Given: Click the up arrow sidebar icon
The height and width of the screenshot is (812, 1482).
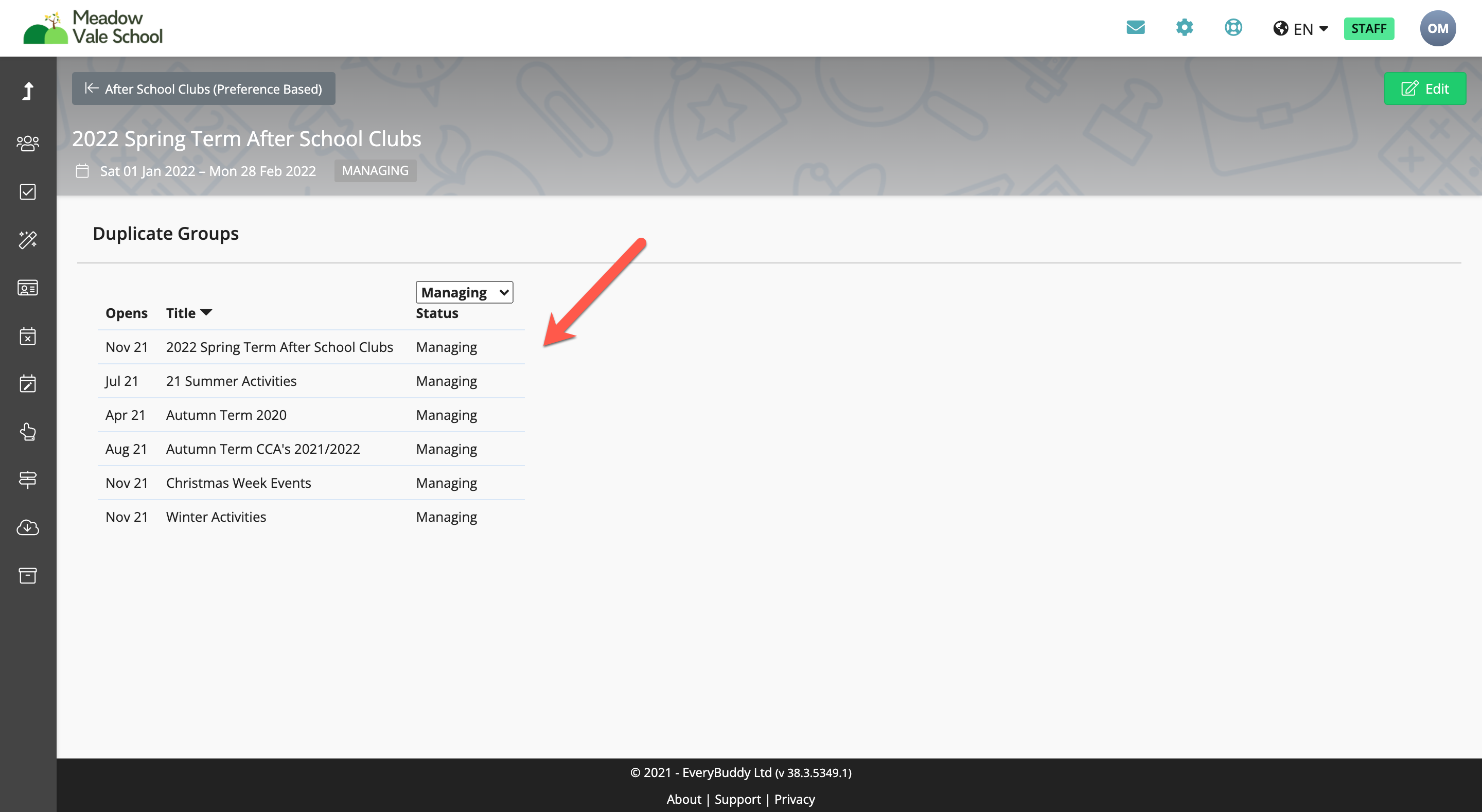Looking at the screenshot, I should click(x=28, y=91).
